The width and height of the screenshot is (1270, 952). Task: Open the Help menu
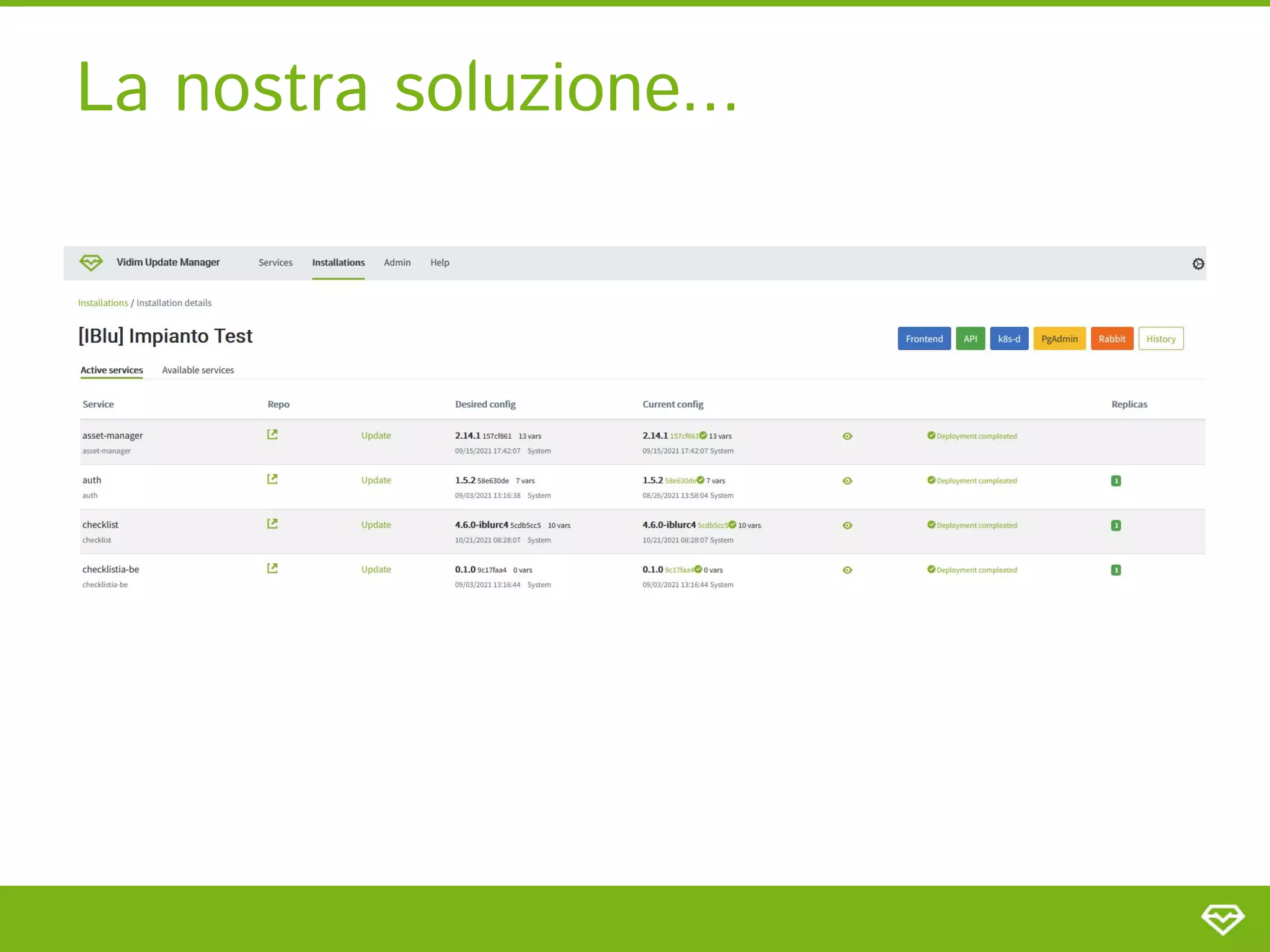(440, 263)
